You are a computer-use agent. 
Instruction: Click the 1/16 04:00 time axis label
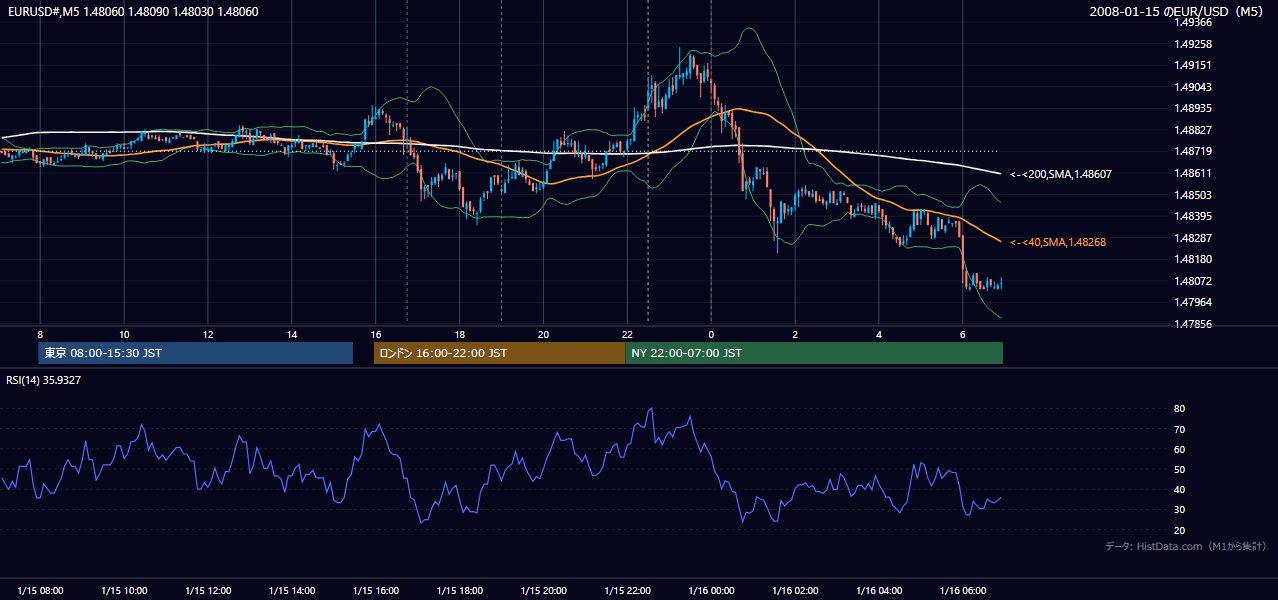point(880,590)
